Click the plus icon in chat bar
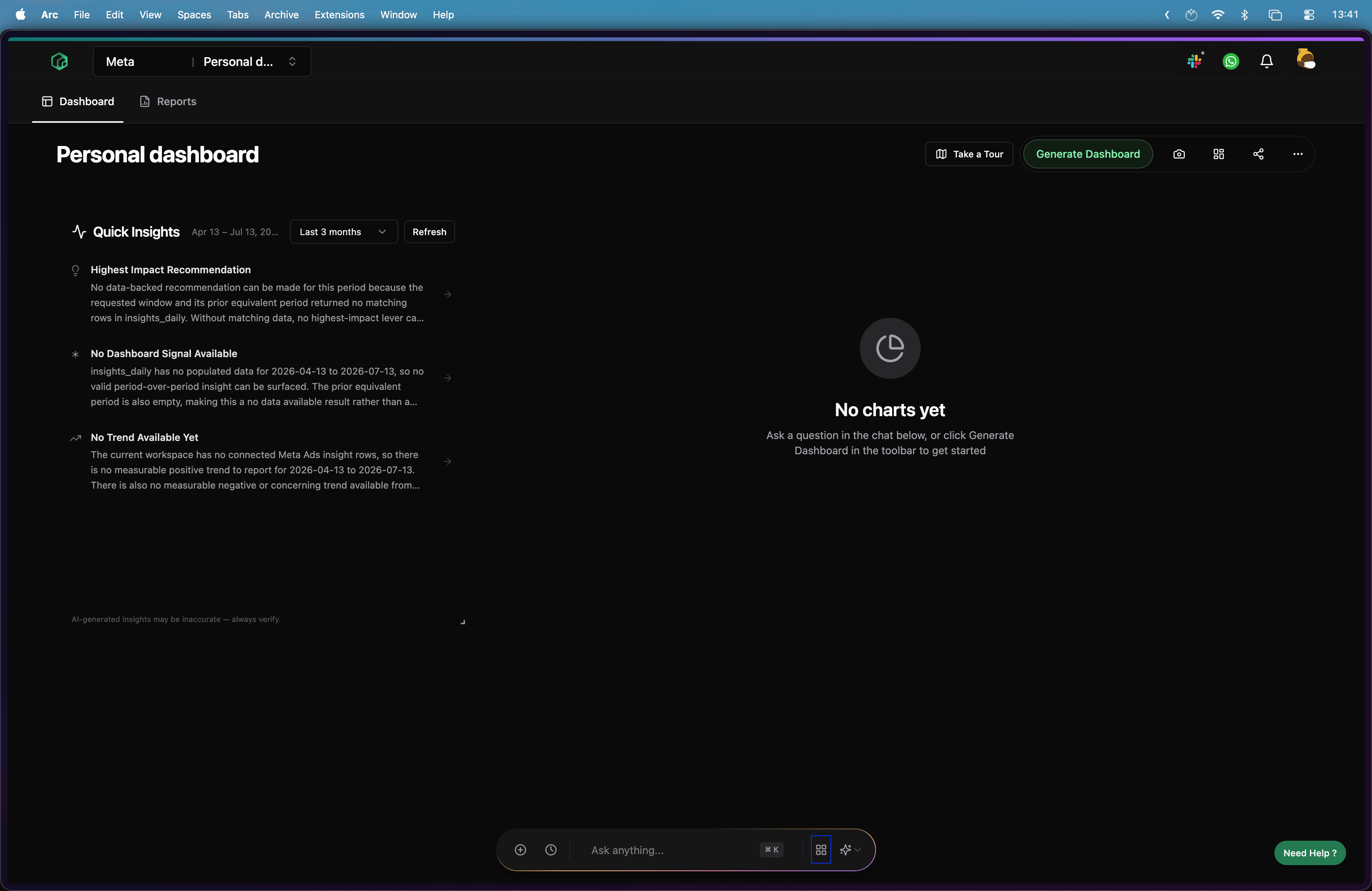This screenshot has width=1372, height=891. 521,850
